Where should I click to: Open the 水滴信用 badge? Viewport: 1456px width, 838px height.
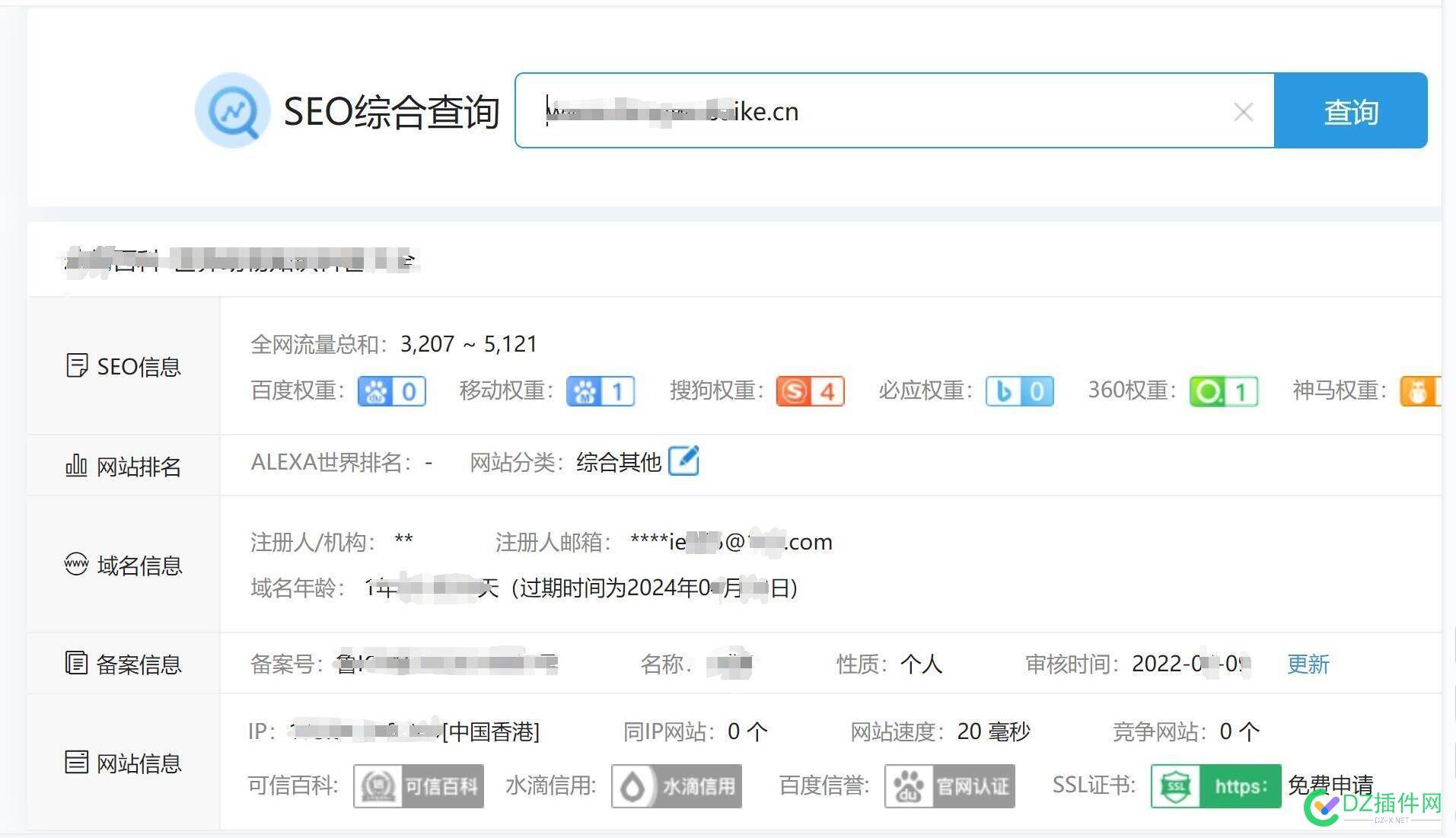(x=677, y=785)
